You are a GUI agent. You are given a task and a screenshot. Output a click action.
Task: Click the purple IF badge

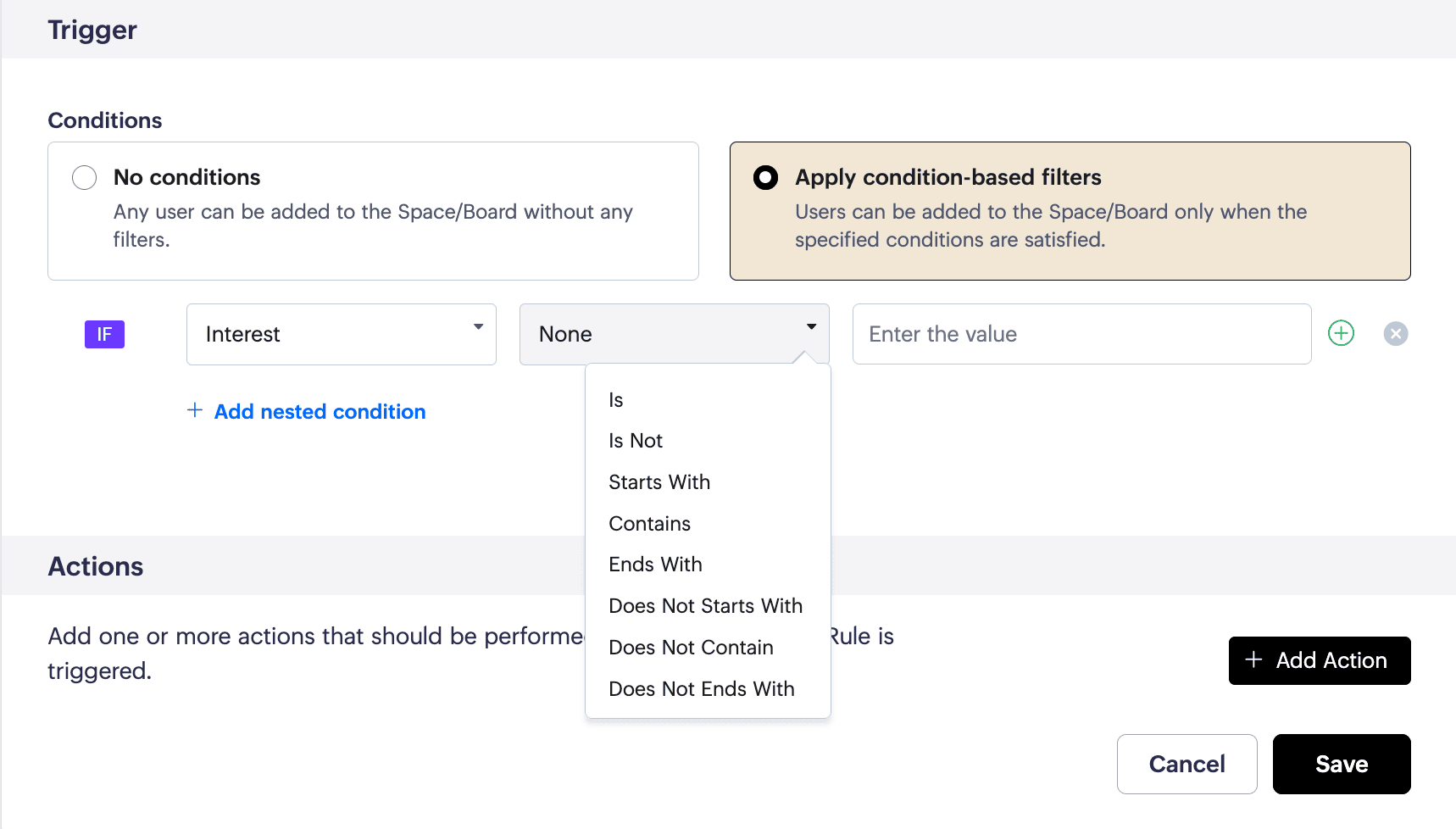(x=104, y=334)
